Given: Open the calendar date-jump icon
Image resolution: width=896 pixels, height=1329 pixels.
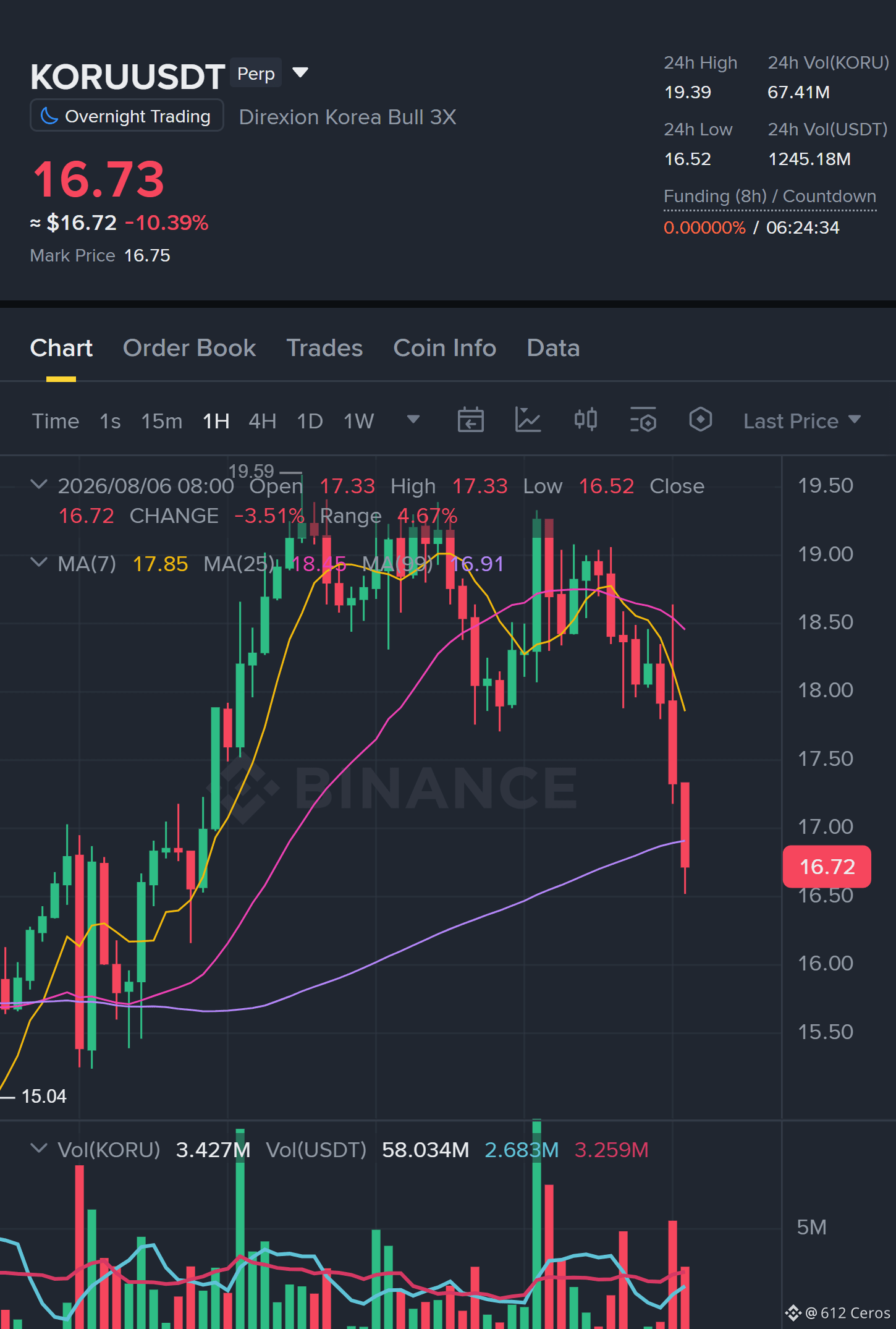Looking at the screenshot, I should tap(470, 420).
